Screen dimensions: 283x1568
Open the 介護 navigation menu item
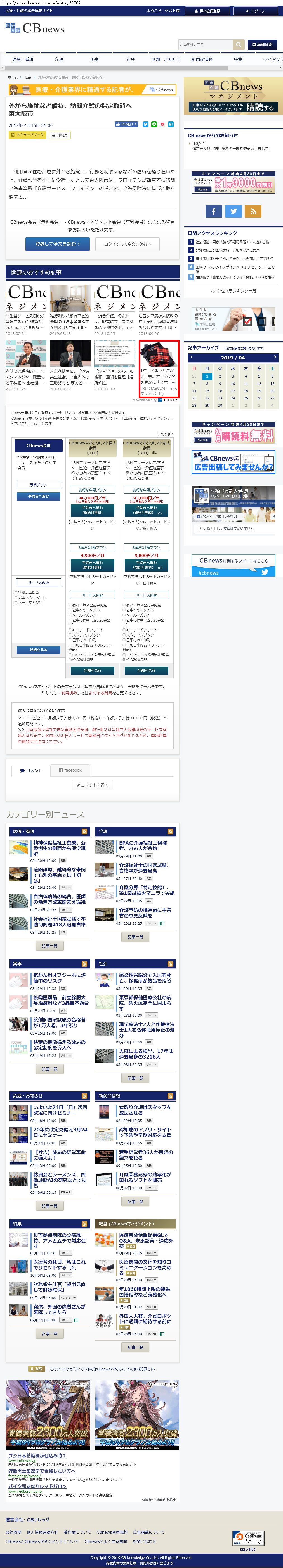point(58,60)
